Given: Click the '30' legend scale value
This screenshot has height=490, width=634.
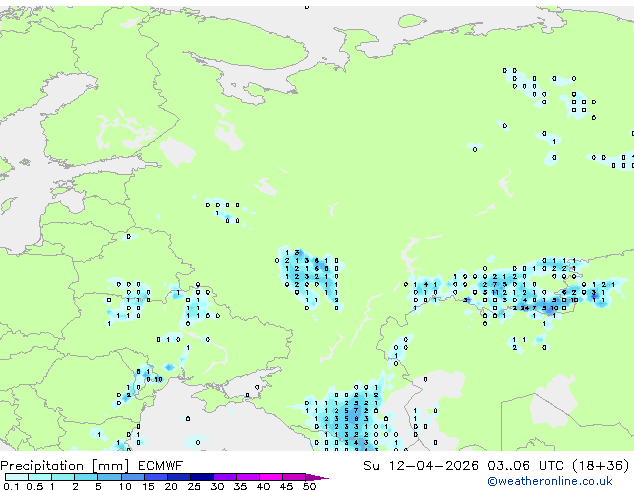Looking at the screenshot, I should (x=217, y=486).
